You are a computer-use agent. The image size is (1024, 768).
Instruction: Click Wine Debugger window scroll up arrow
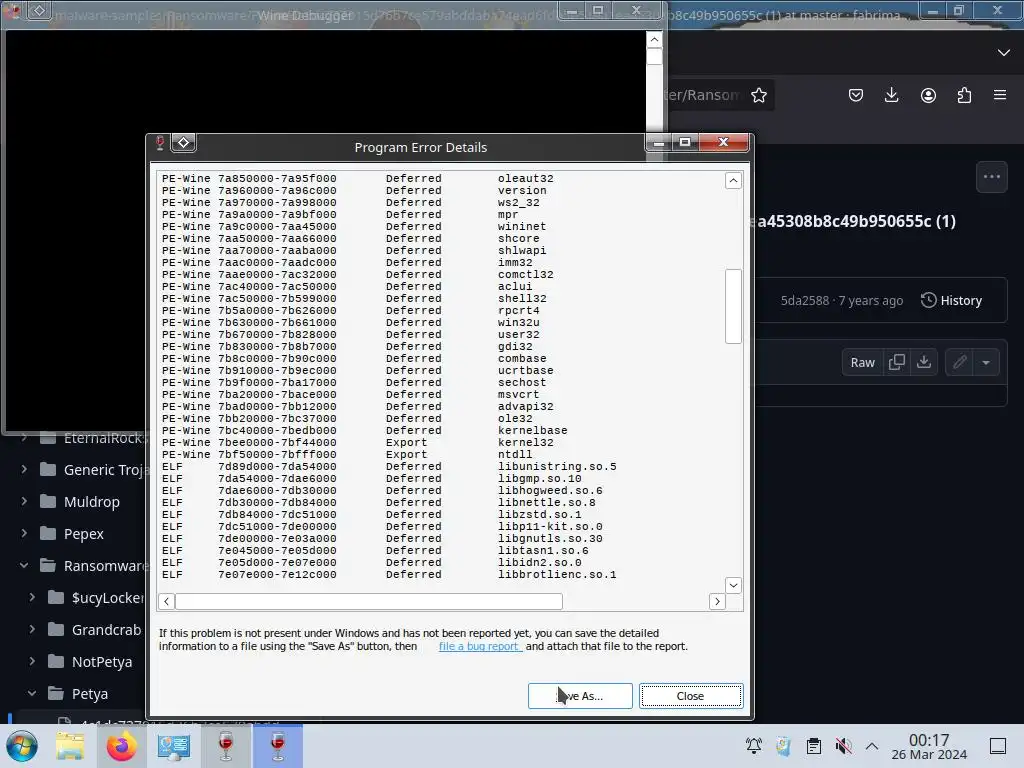654,40
